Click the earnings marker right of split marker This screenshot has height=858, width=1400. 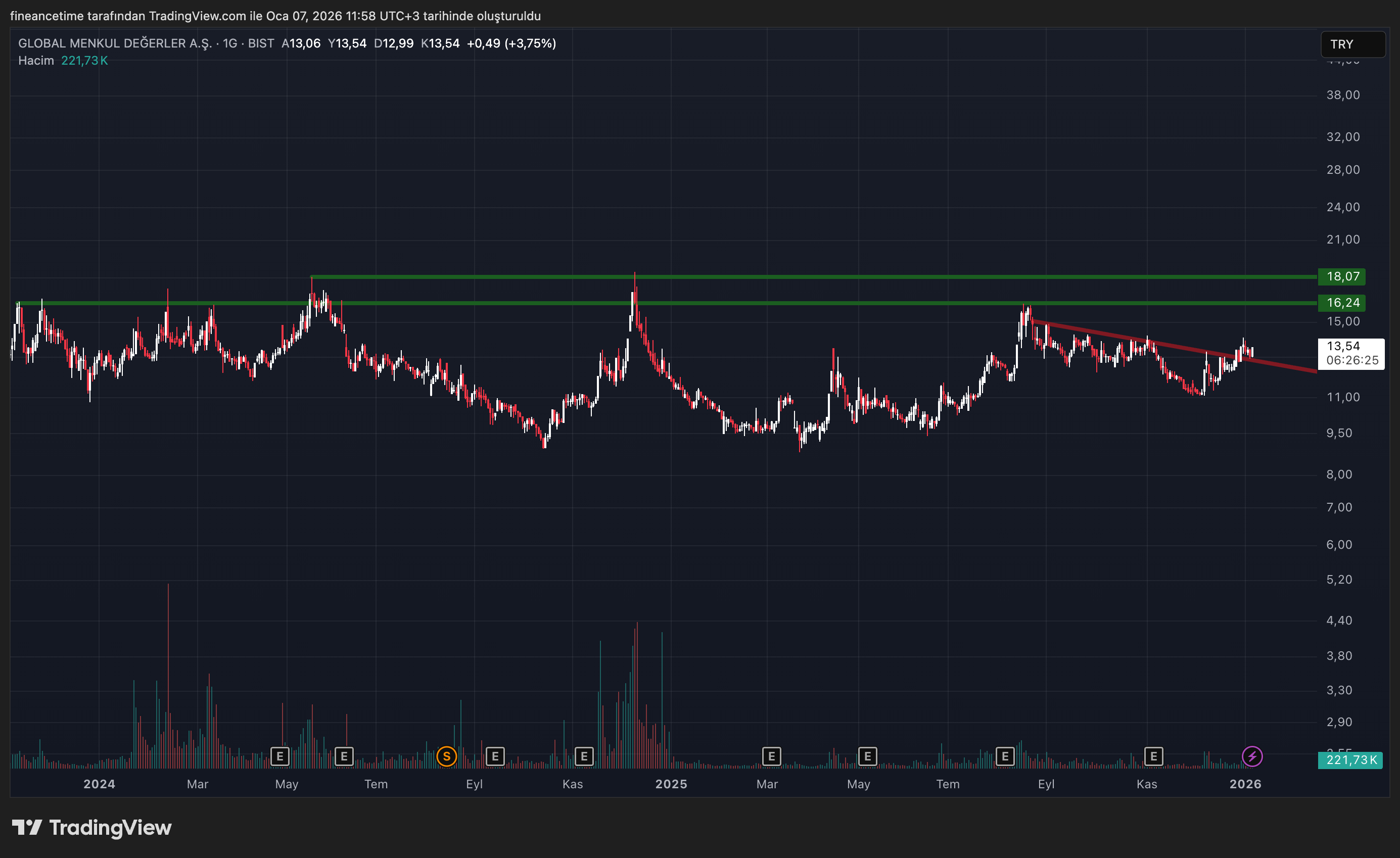pyautogui.click(x=495, y=756)
